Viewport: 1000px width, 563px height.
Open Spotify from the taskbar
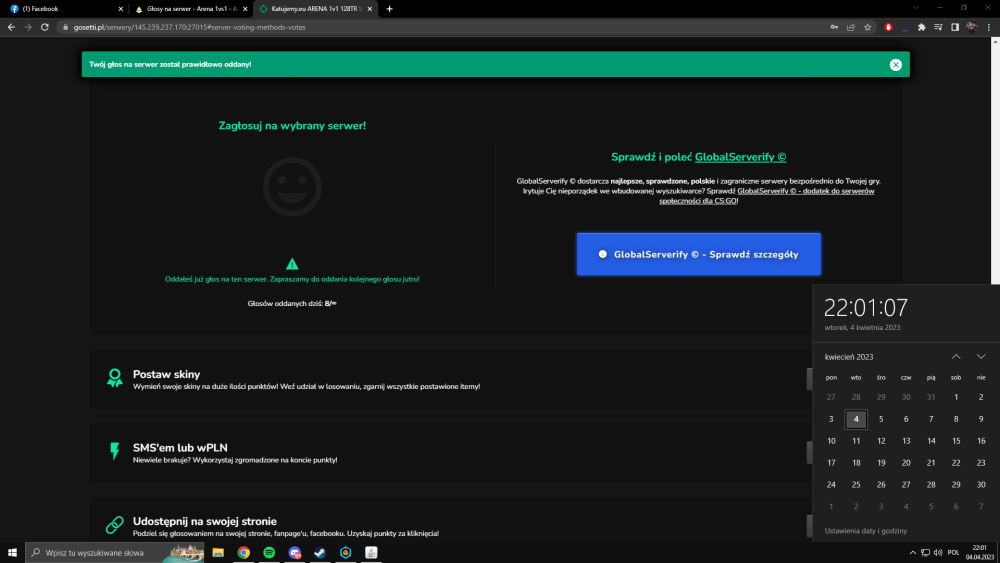269,552
